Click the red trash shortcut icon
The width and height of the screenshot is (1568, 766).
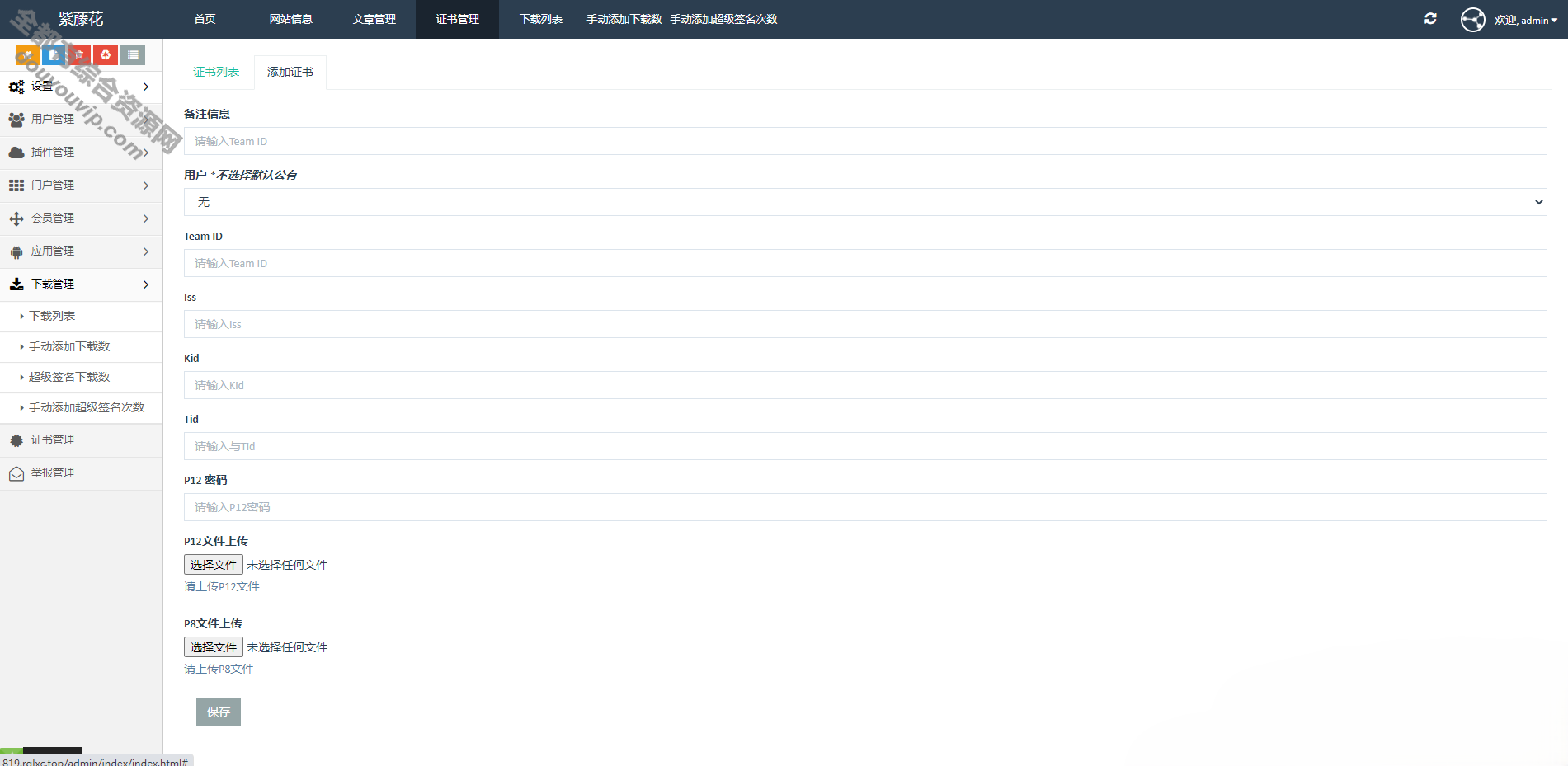pos(79,55)
